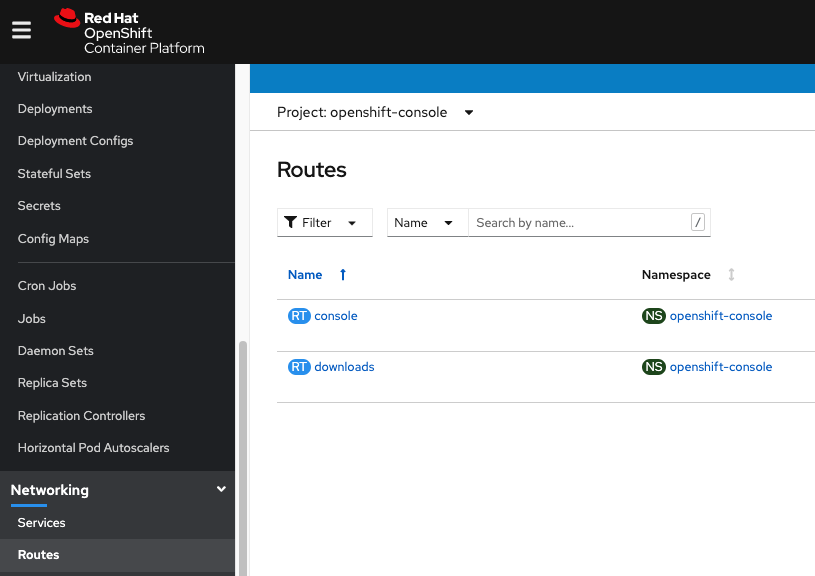Go to Deployments in the sidebar
The image size is (815, 576).
tap(55, 109)
